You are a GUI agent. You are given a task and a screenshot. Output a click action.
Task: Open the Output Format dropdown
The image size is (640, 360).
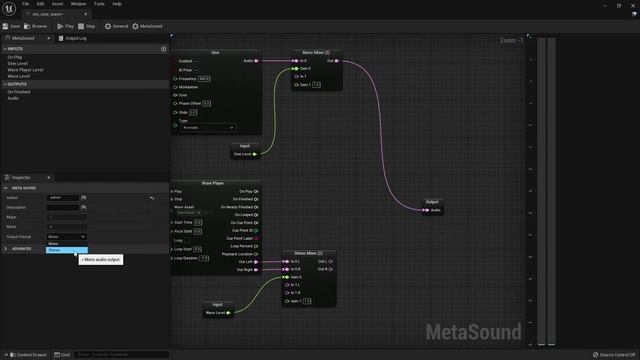click(x=67, y=237)
